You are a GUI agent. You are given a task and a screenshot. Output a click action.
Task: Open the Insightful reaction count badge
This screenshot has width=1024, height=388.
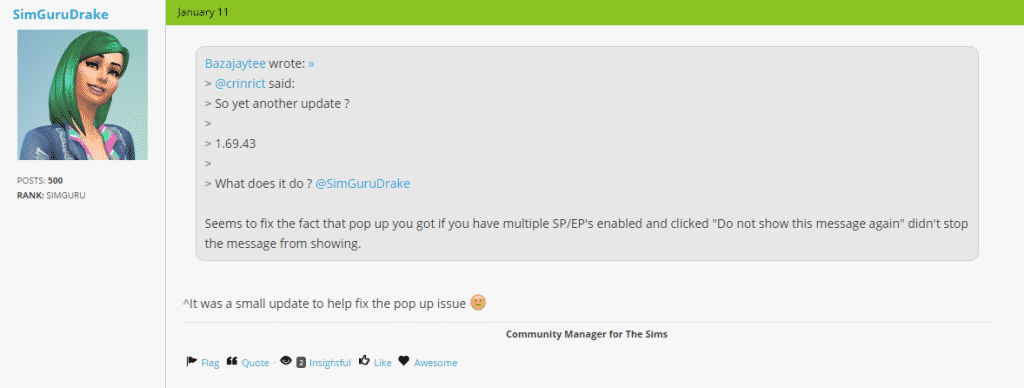click(x=301, y=363)
